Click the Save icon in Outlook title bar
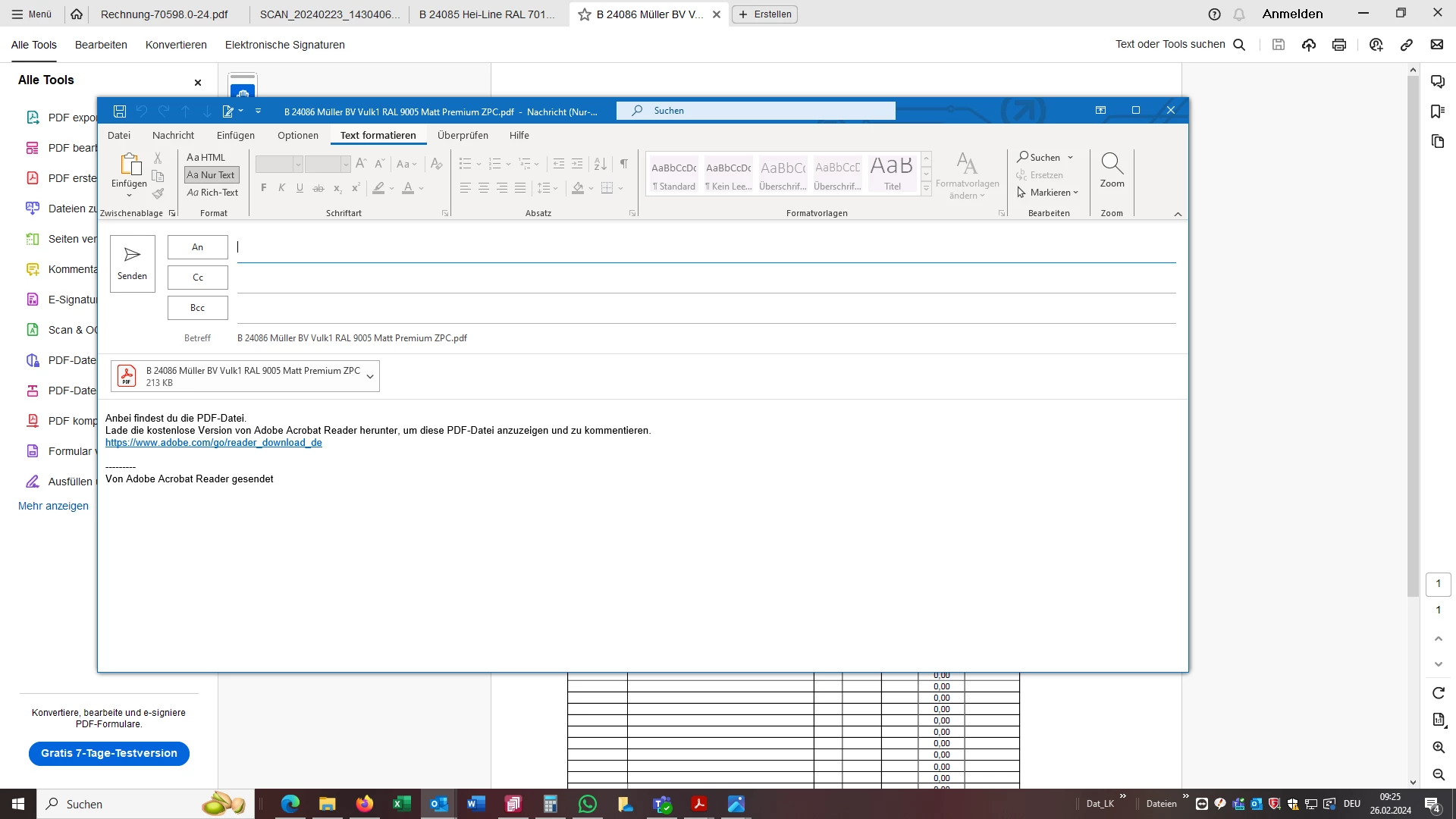The width and height of the screenshot is (1456, 819). point(120,111)
